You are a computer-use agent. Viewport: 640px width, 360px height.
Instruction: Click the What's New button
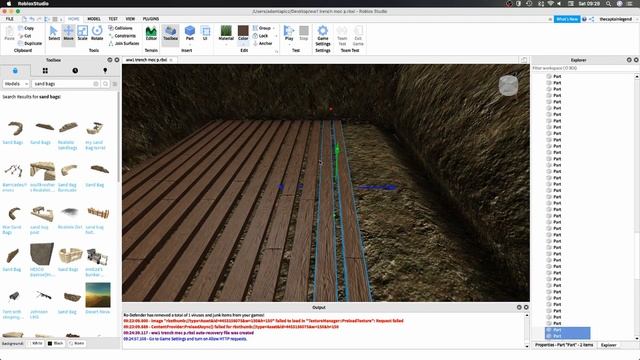point(567,19)
